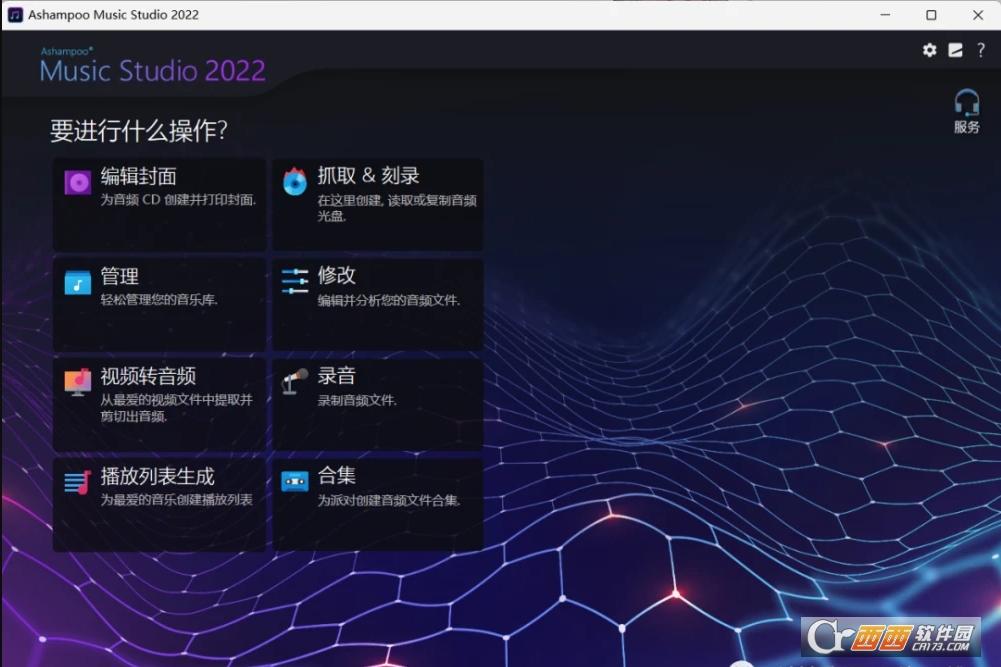Maximize the Ashampoo Music Studio window

931,15
